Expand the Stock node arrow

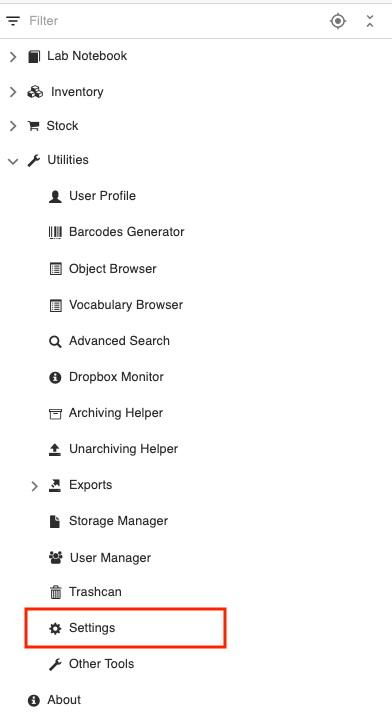[13, 126]
